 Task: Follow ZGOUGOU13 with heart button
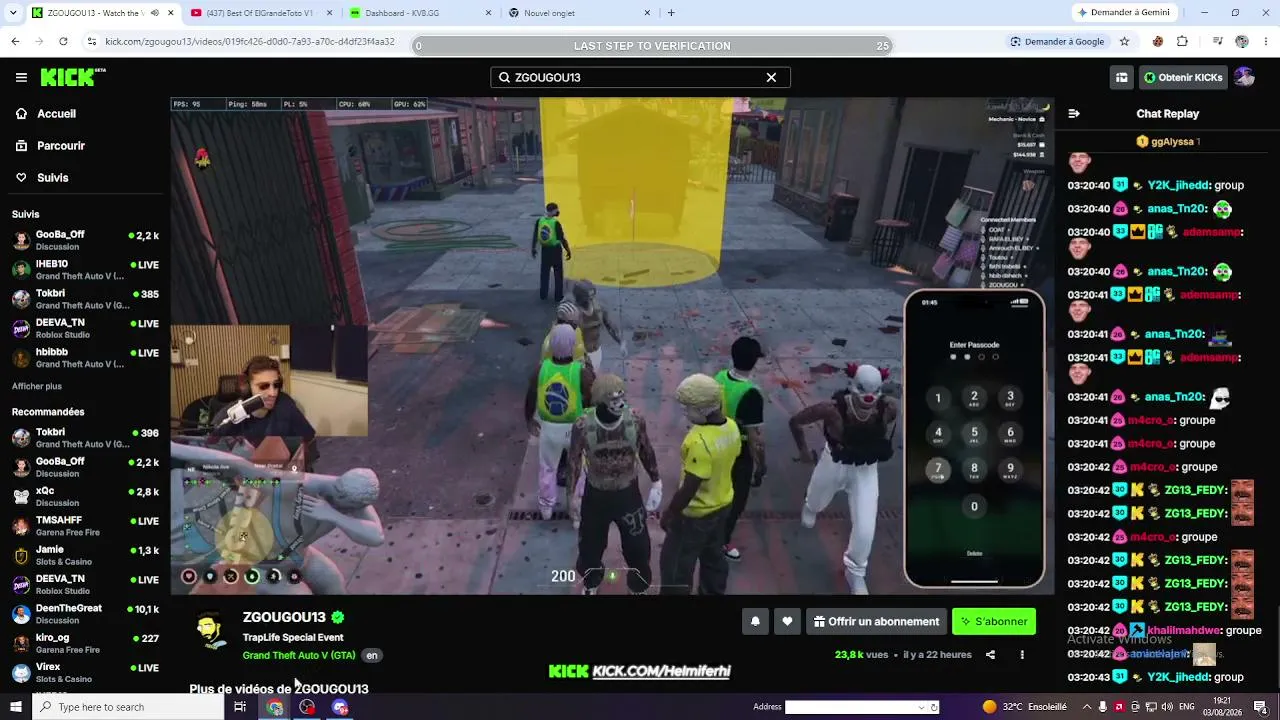tap(787, 622)
